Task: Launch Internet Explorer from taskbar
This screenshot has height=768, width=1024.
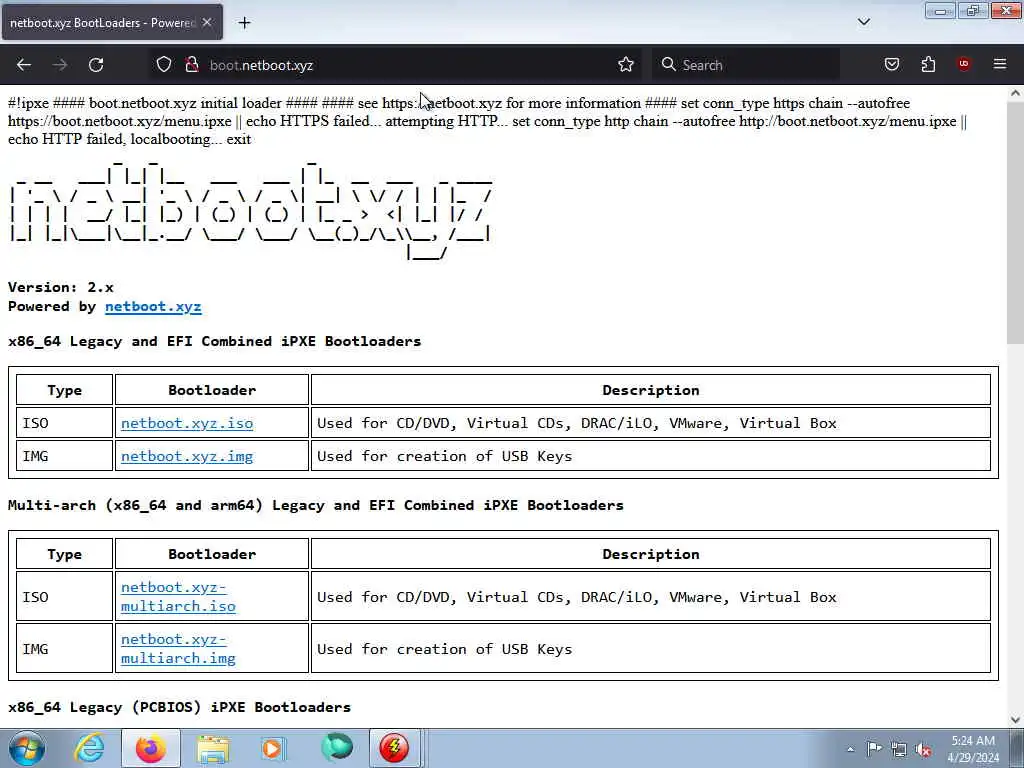Action: [x=89, y=748]
